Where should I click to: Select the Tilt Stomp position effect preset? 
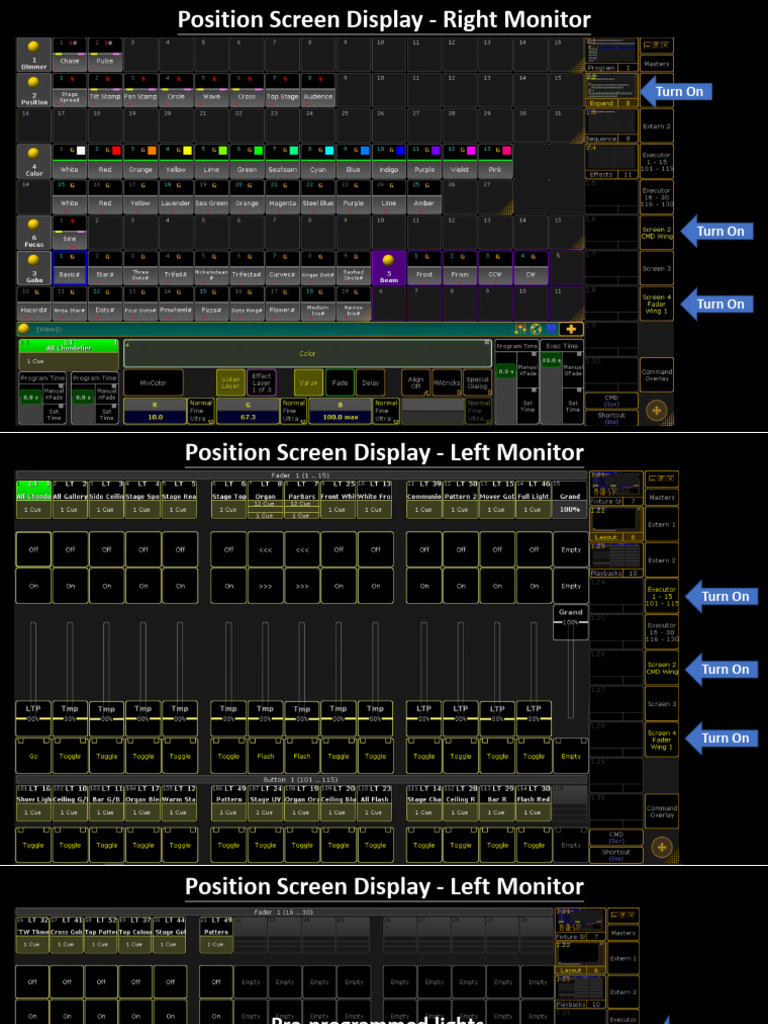point(105,91)
